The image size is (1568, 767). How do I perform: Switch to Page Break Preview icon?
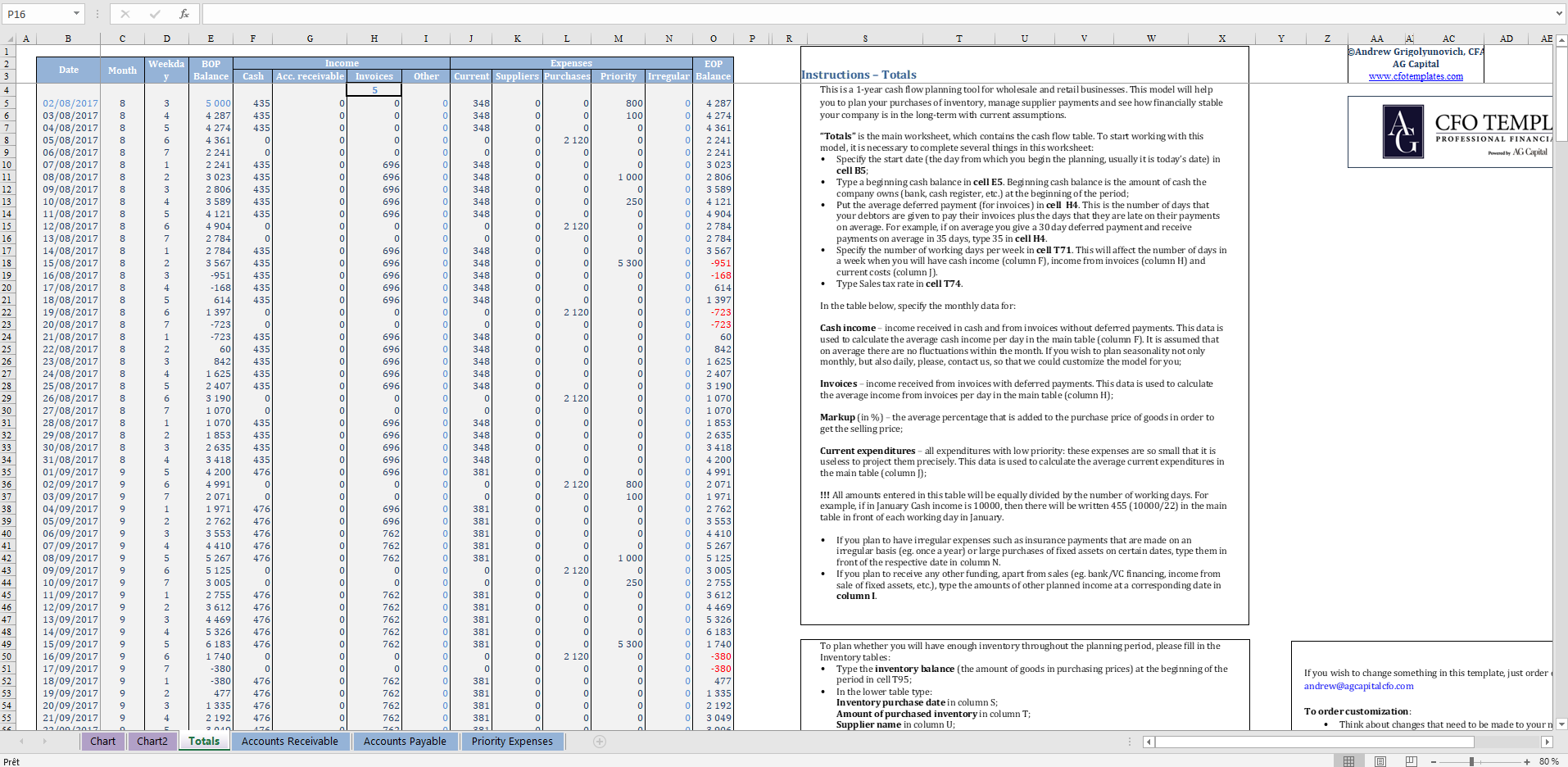[x=1411, y=761]
